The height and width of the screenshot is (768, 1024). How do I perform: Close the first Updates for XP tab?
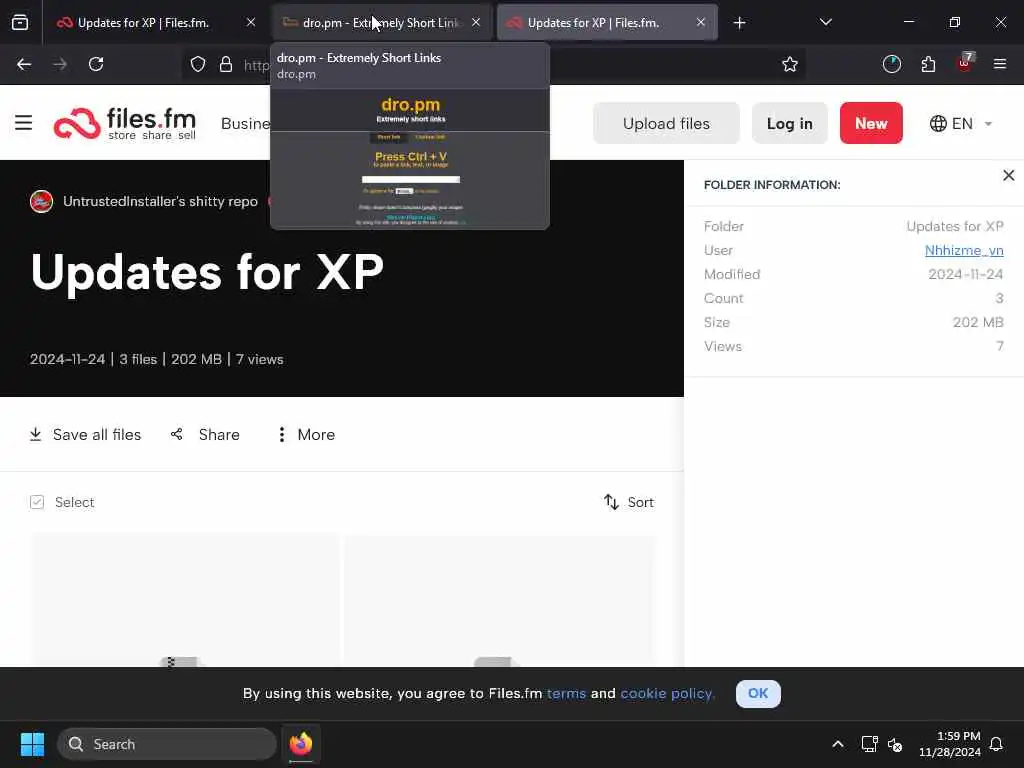[x=251, y=22]
